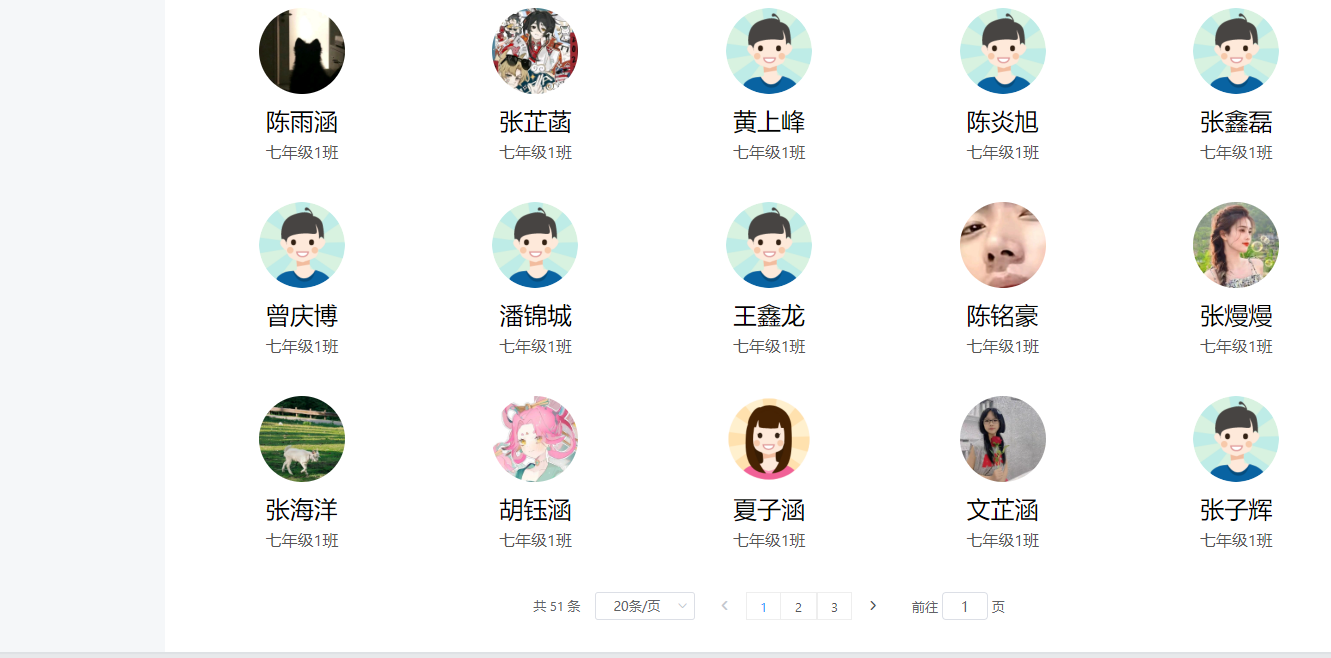Open 张熳熳's girl photo avatar
This screenshot has height=658, width=1331.
1236,245
